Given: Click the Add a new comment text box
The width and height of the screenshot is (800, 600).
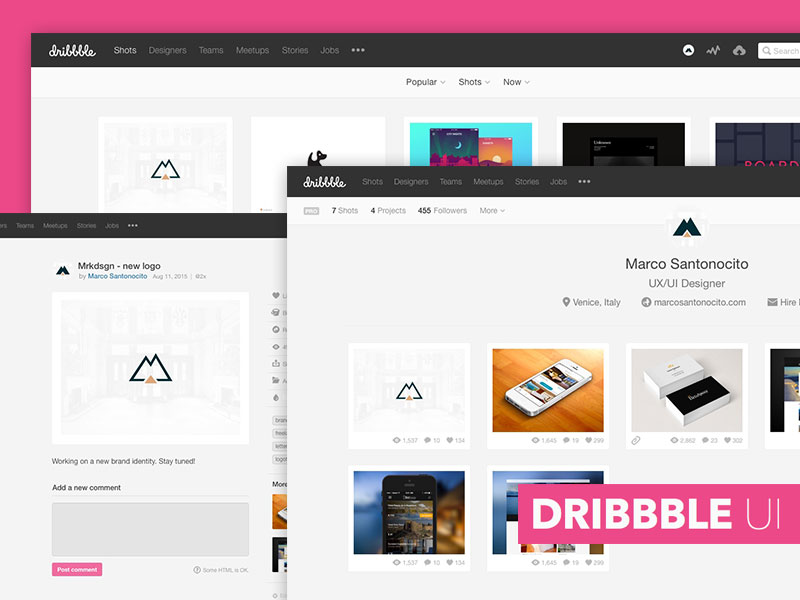Looking at the screenshot, I should 151,529.
